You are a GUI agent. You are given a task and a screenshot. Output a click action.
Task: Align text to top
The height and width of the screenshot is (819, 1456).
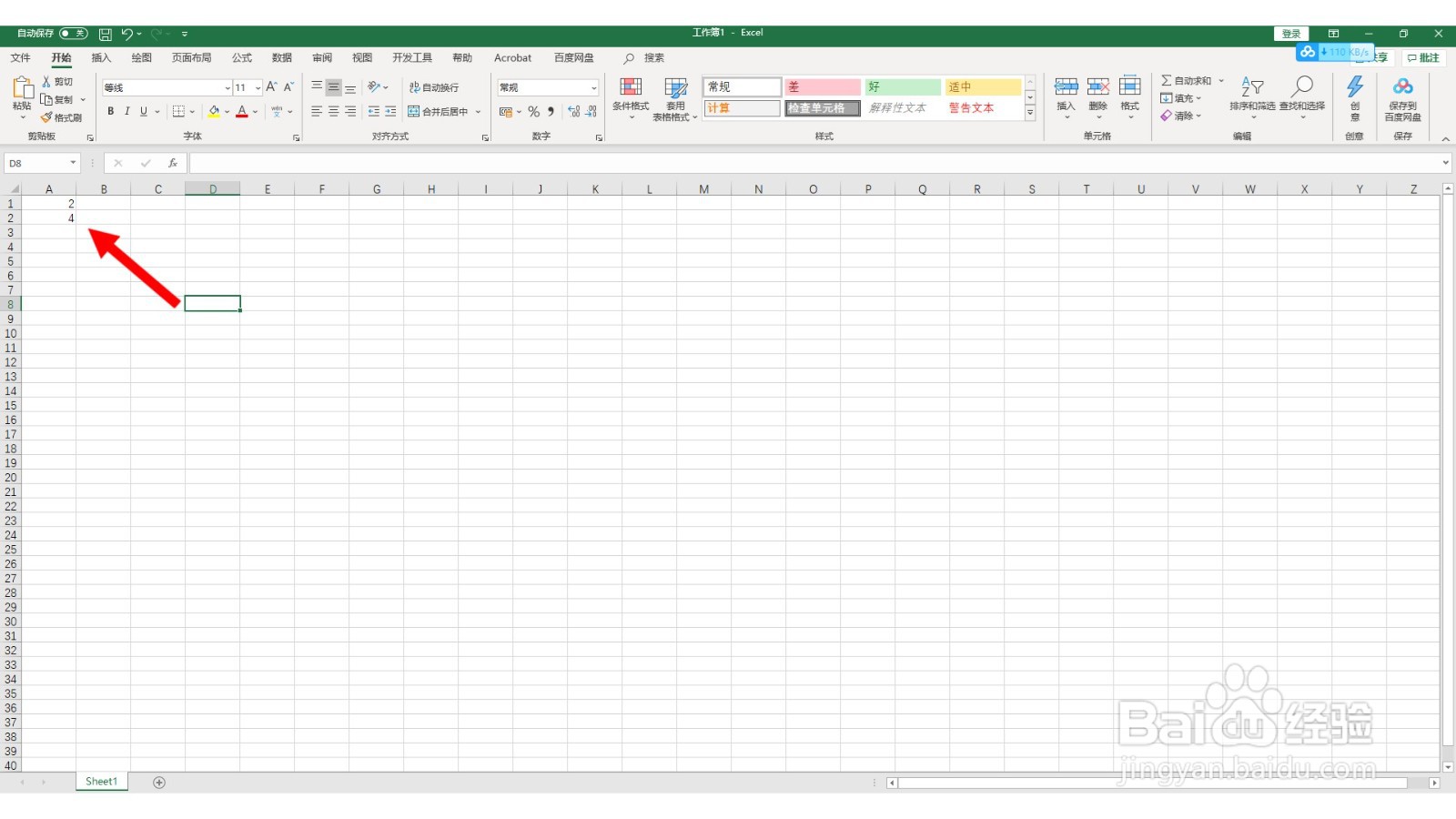[x=317, y=87]
